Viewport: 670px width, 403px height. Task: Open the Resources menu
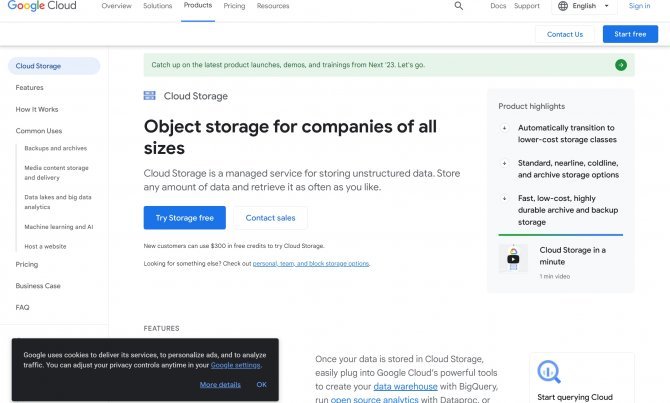[x=273, y=6]
